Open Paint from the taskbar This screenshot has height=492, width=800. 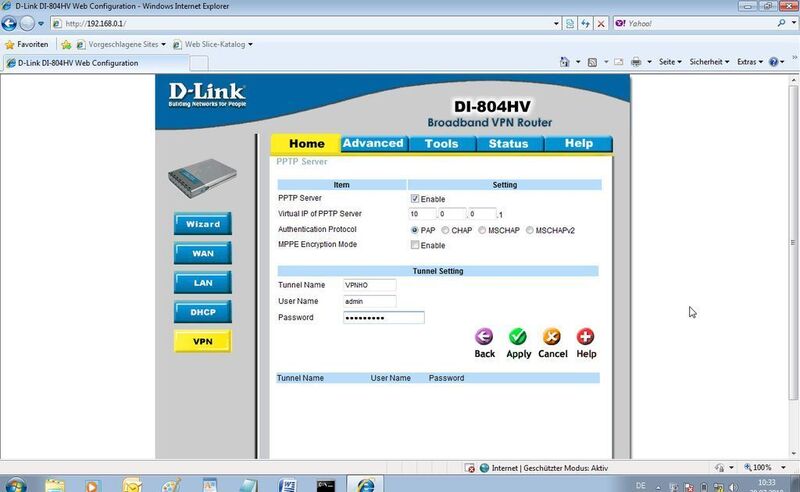(x=171, y=484)
